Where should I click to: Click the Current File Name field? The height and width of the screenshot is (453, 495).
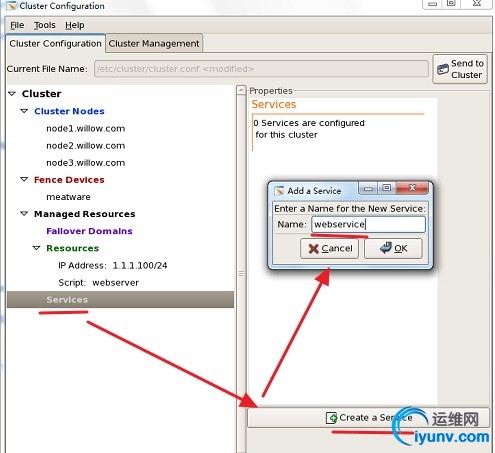pyautogui.click(x=261, y=69)
